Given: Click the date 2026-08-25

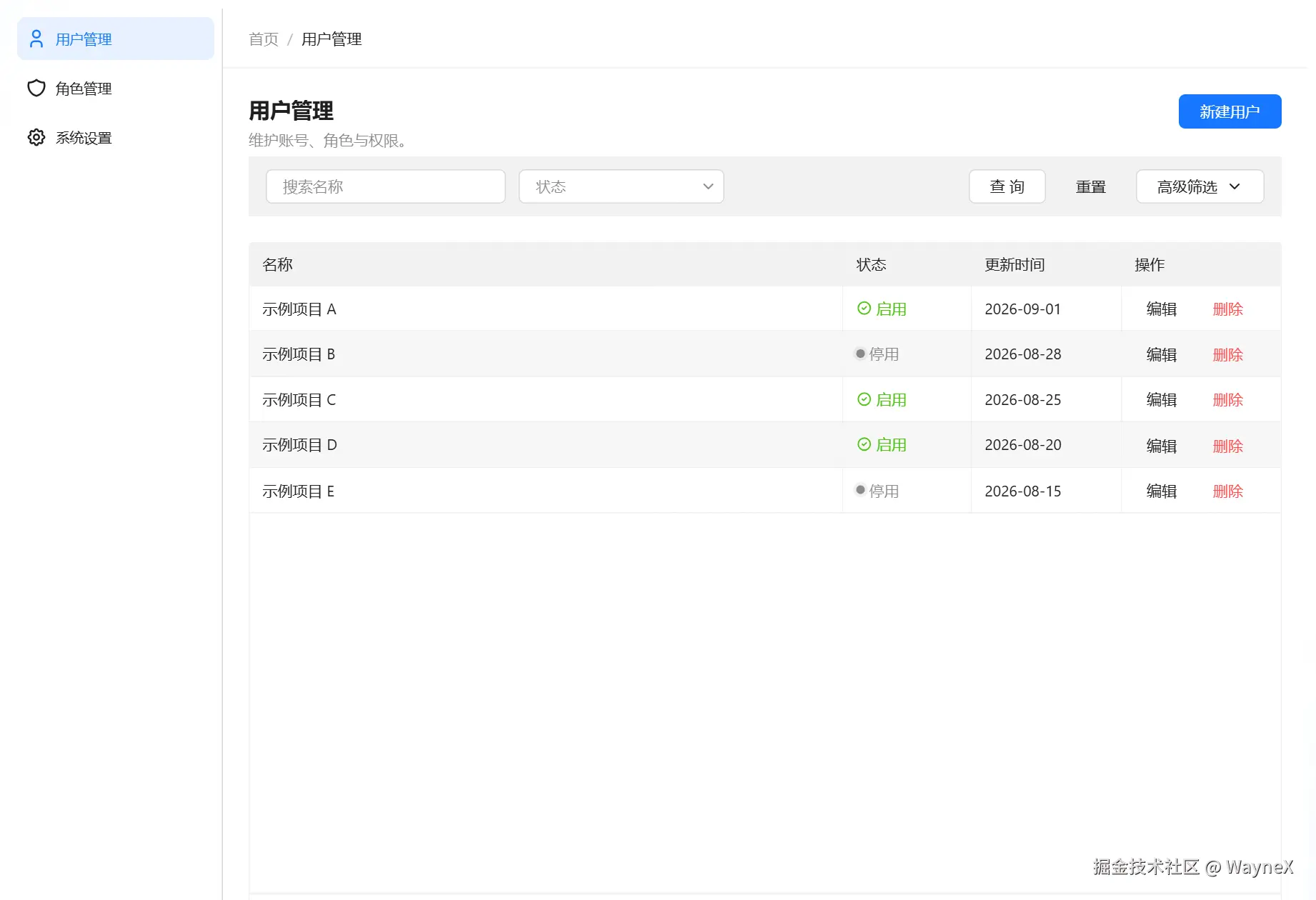Looking at the screenshot, I should 1023,399.
